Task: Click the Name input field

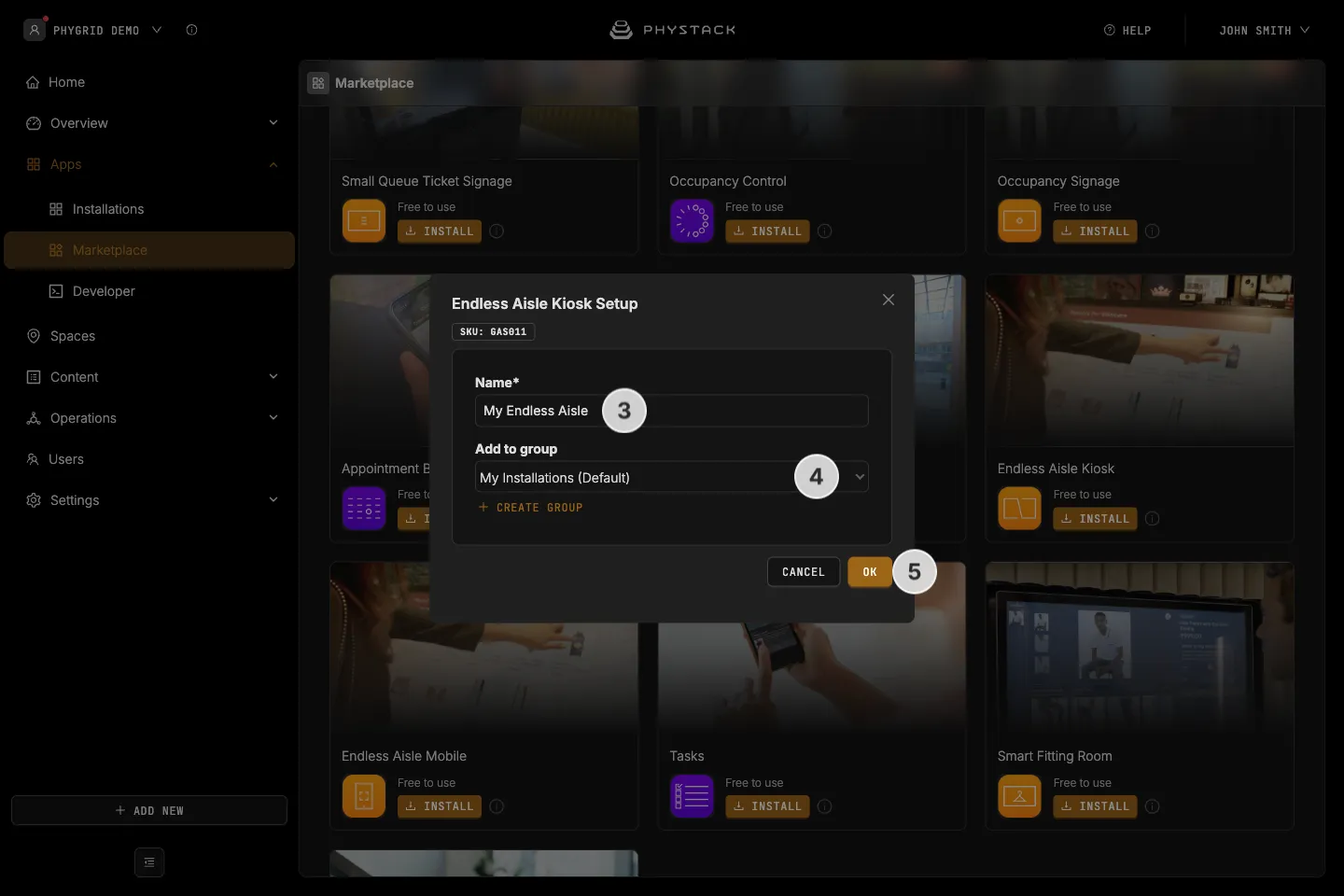Action: [x=671, y=411]
